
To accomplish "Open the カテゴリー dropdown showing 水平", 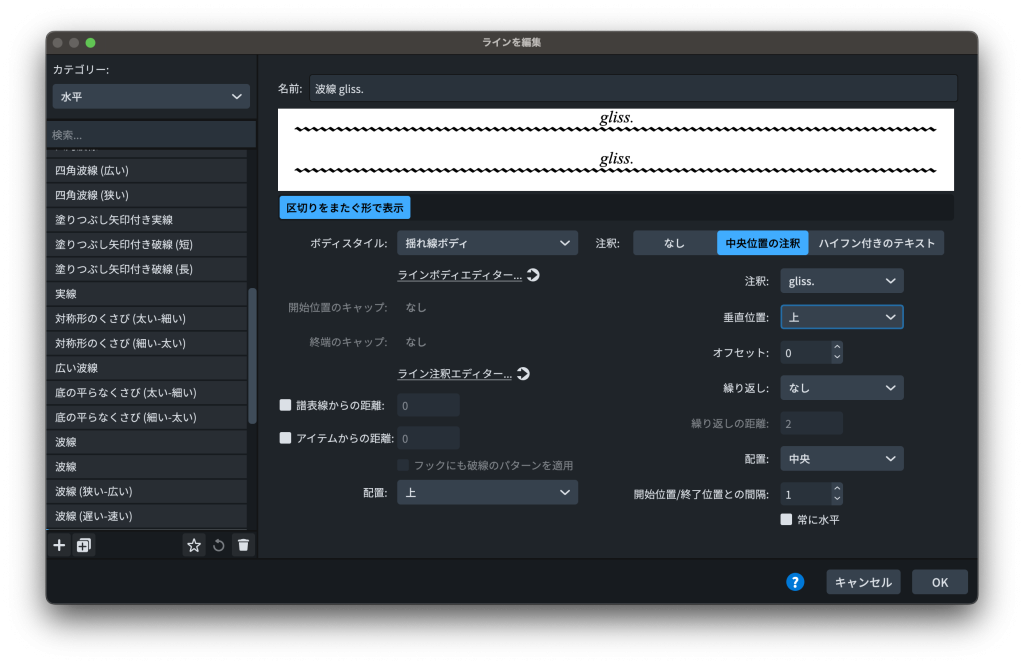I will pos(151,97).
